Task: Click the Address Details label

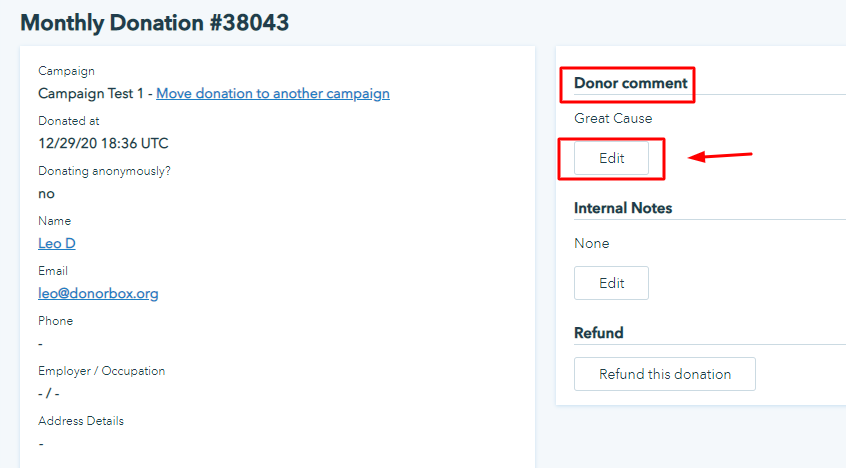Action: 81,421
